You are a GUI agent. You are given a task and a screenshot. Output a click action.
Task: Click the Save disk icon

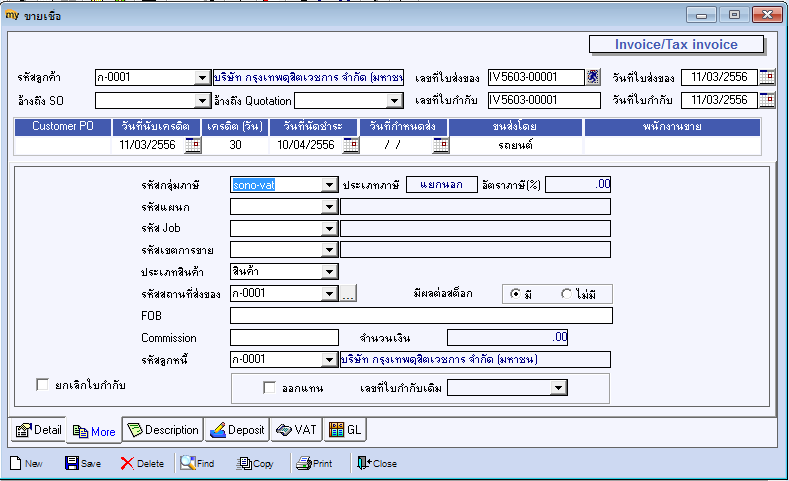pos(72,463)
